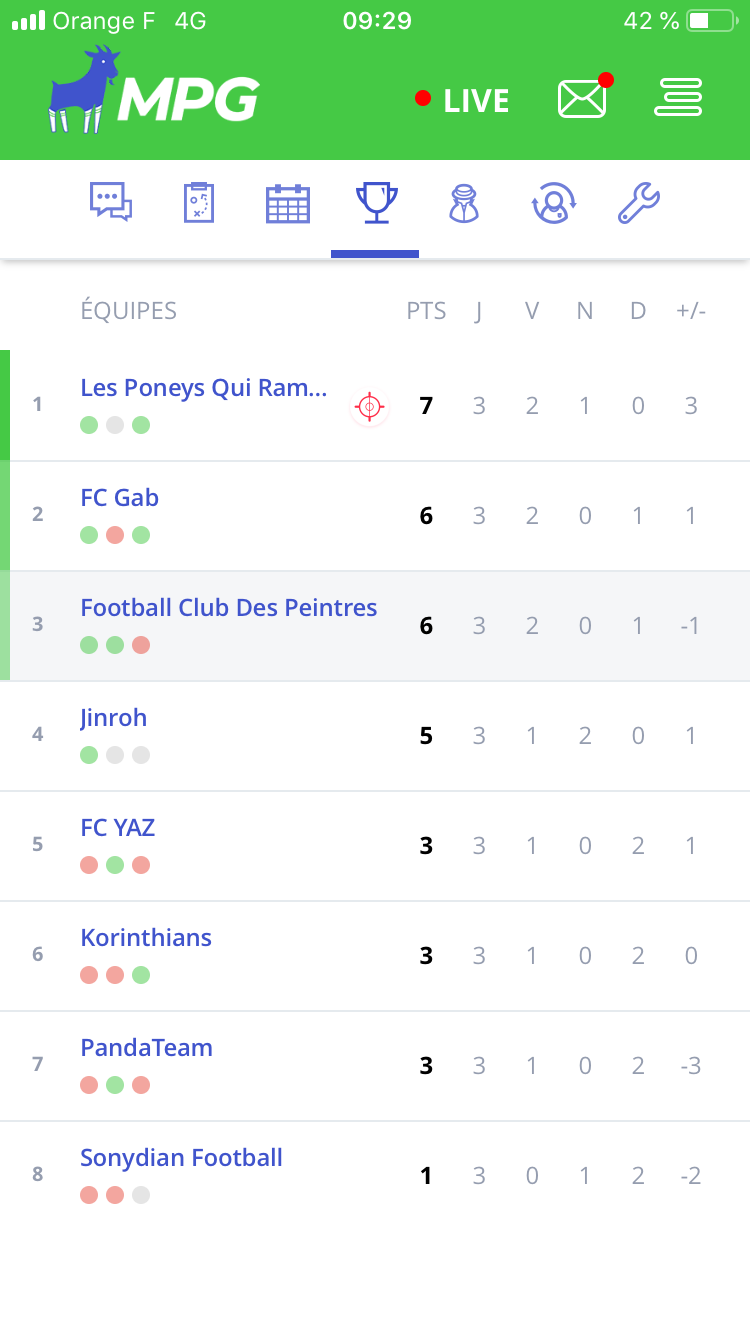Open Jinroh team page

[x=114, y=718]
